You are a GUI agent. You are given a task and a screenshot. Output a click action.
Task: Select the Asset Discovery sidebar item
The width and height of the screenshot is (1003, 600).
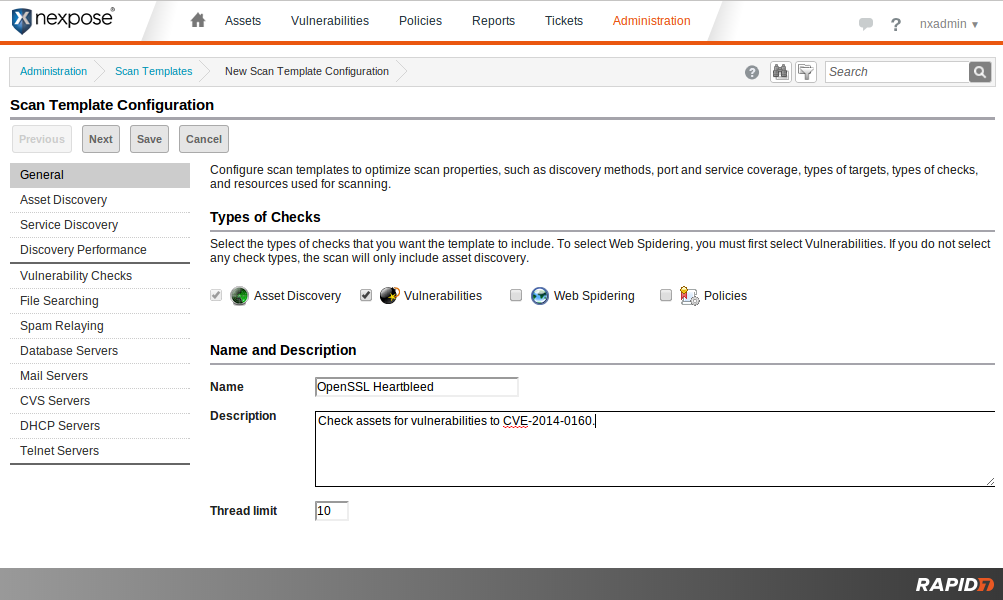63,200
